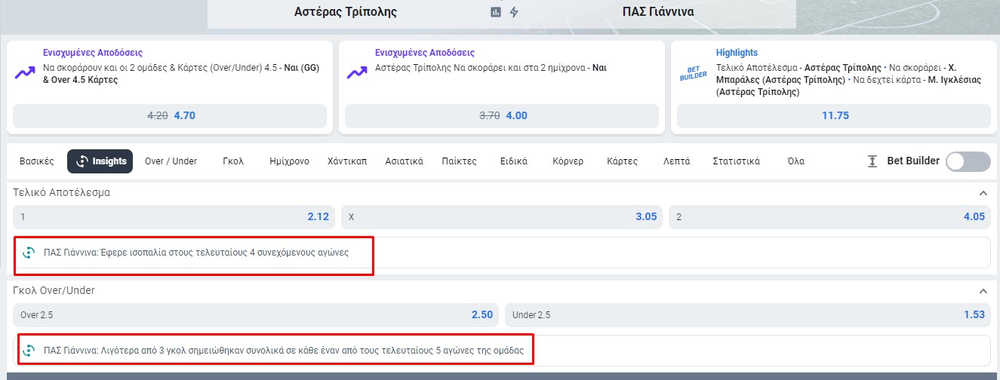The height and width of the screenshot is (380, 1000).
Task: Click the lightning bolt icon beside team names
Action: pyautogui.click(x=513, y=12)
